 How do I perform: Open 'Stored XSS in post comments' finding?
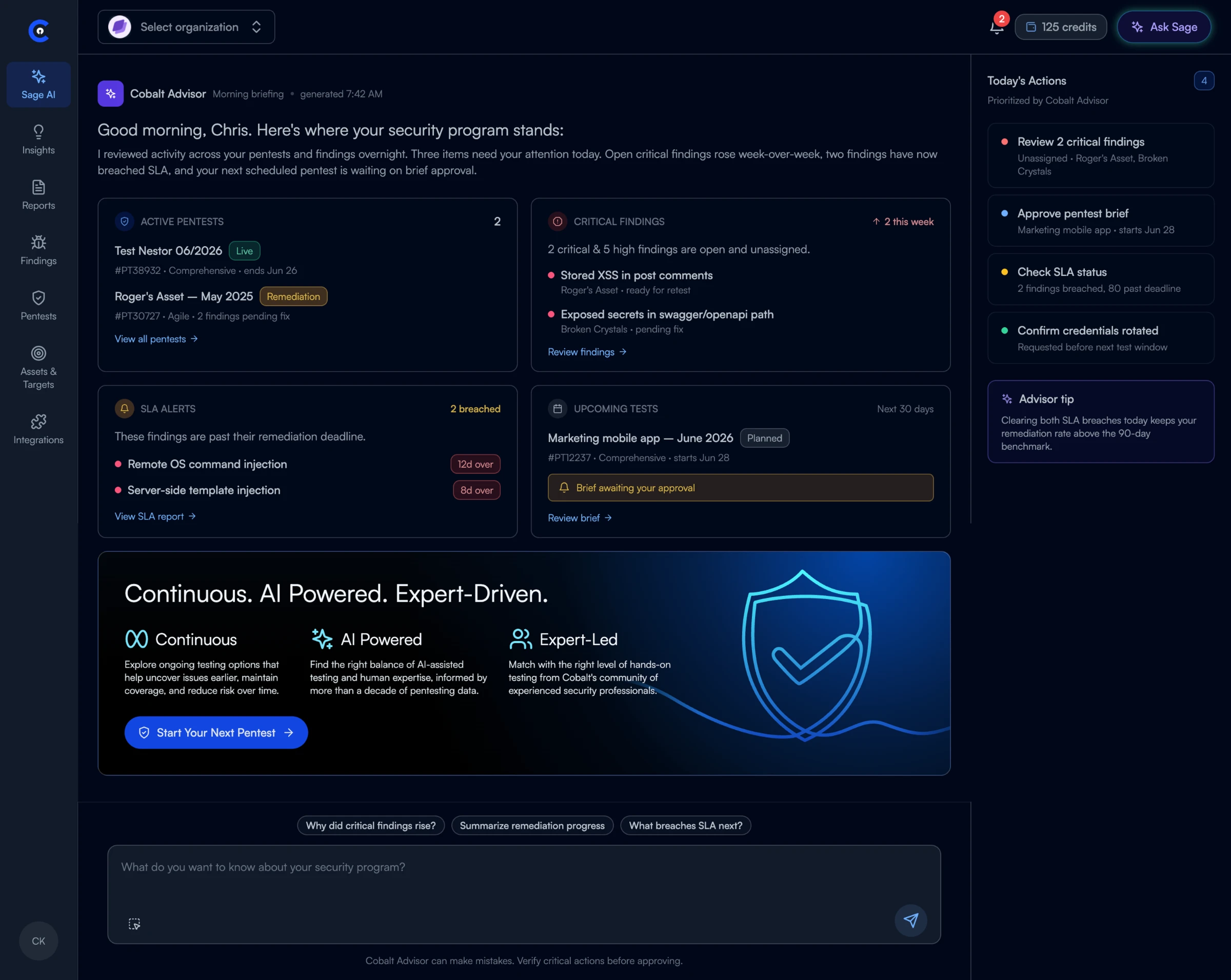[x=636, y=275]
